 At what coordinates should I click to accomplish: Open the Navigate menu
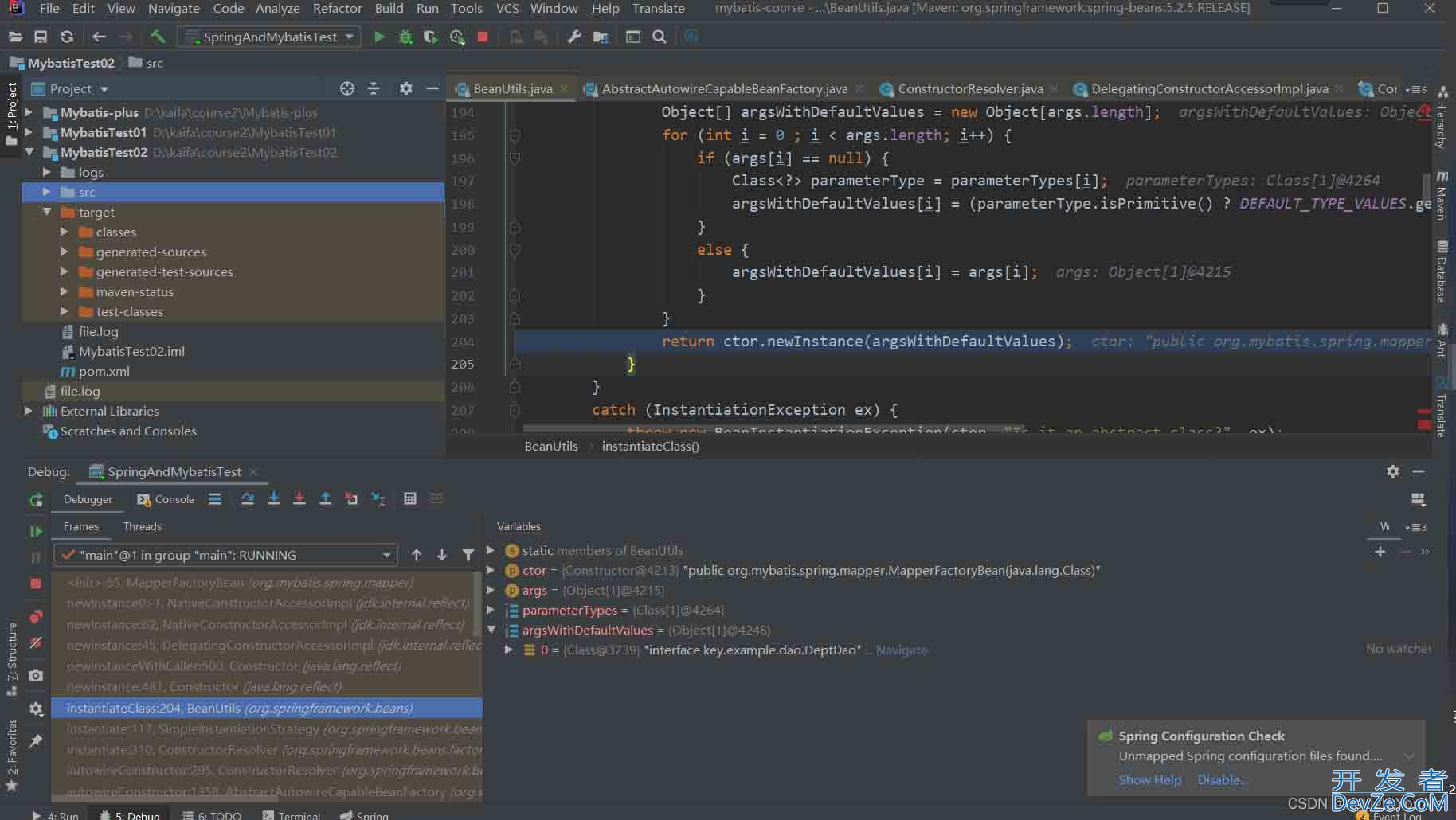pos(174,8)
